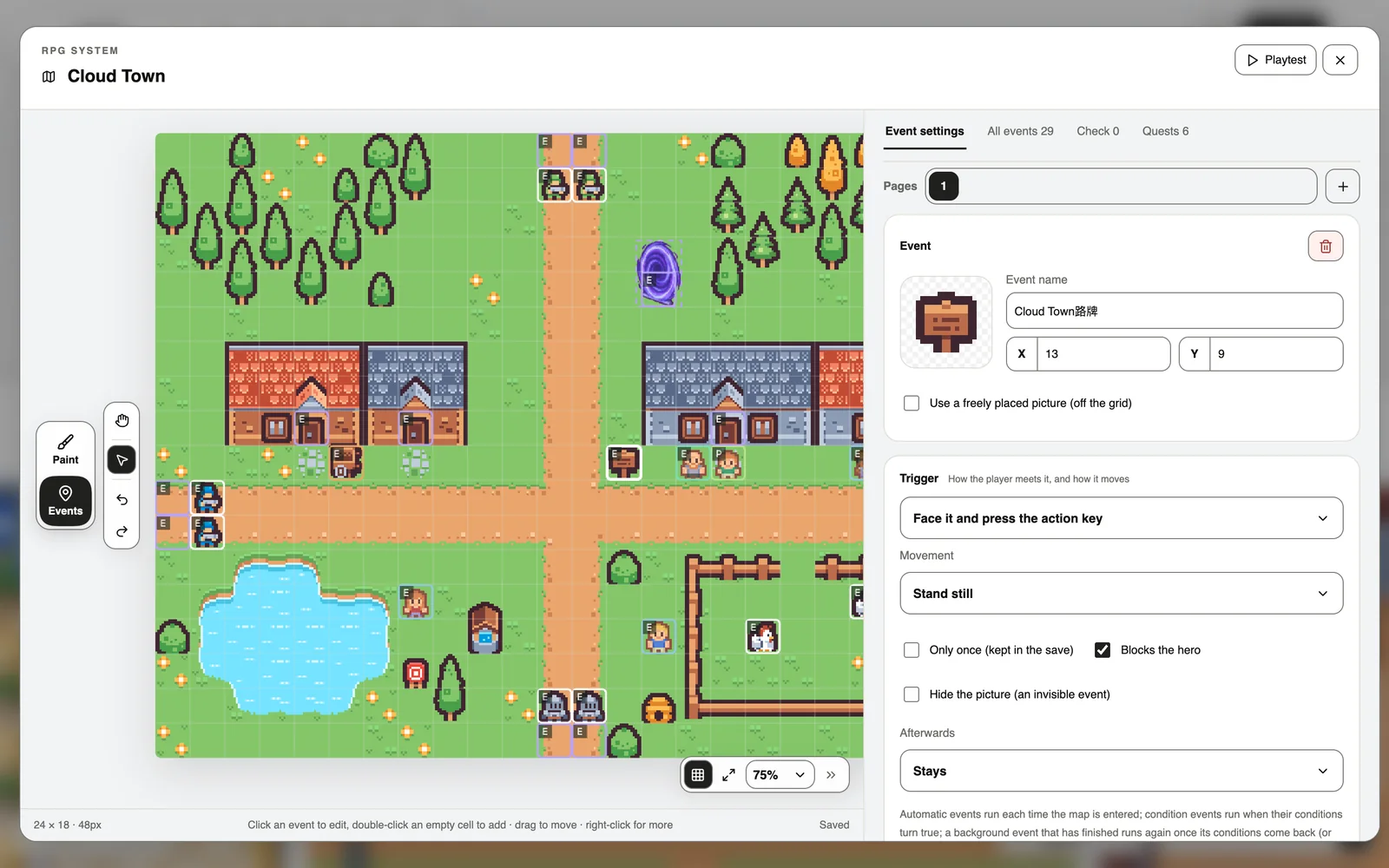Enable the freely placed picture checkbox
This screenshot has width=1389, height=868.
[912, 404]
